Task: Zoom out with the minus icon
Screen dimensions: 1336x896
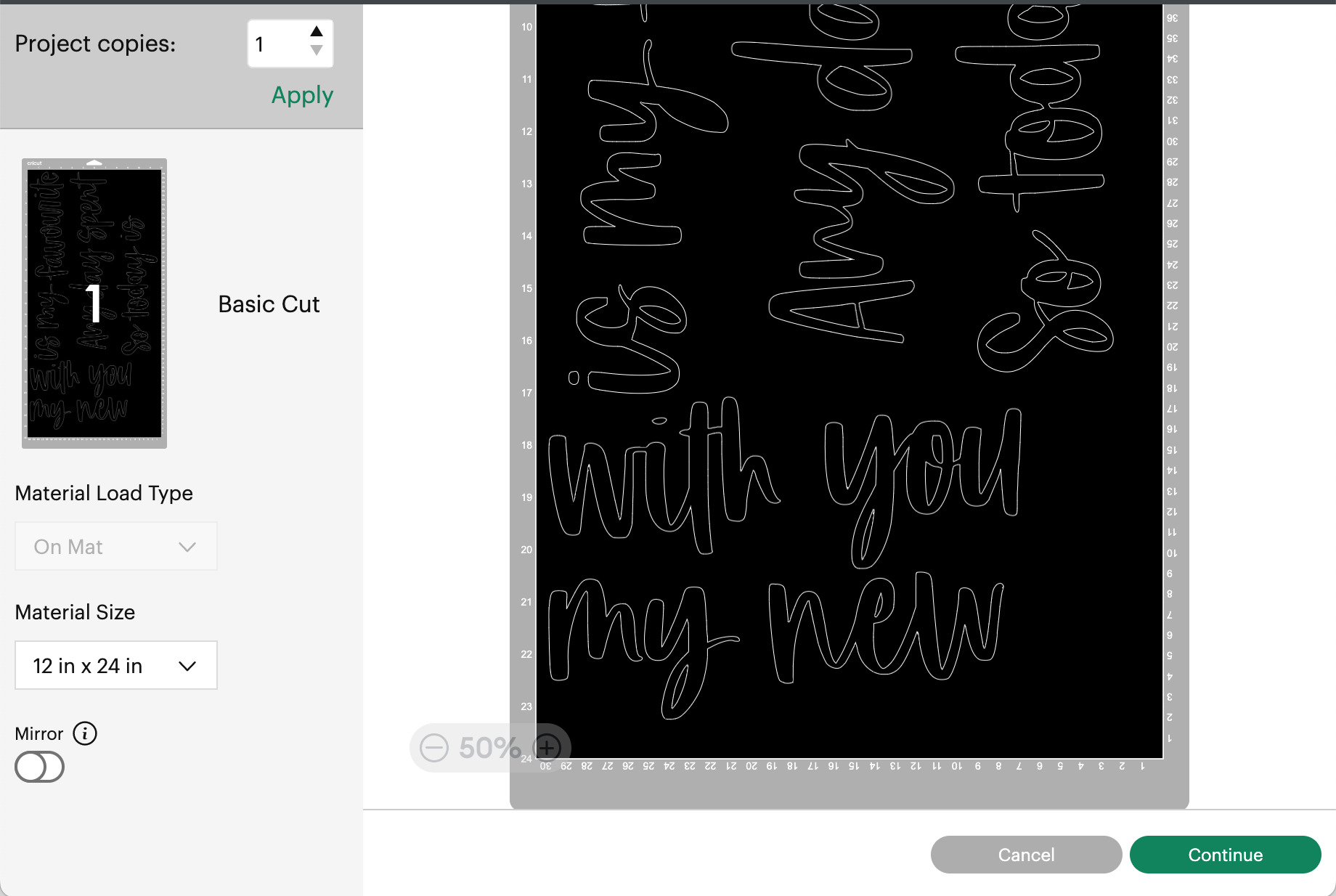Action: (x=434, y=747)
